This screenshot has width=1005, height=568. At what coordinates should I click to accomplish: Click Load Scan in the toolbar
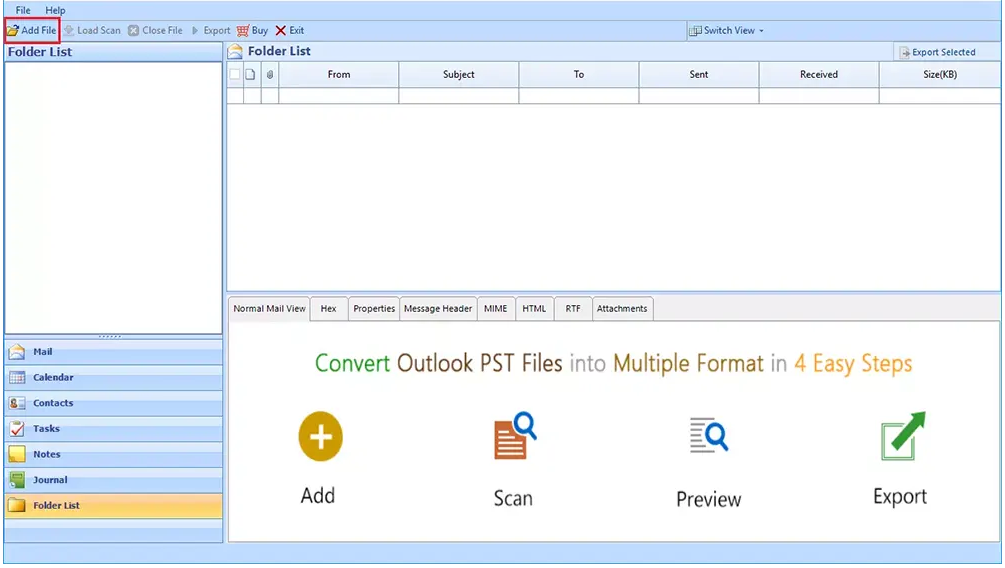tap(92, 30)
